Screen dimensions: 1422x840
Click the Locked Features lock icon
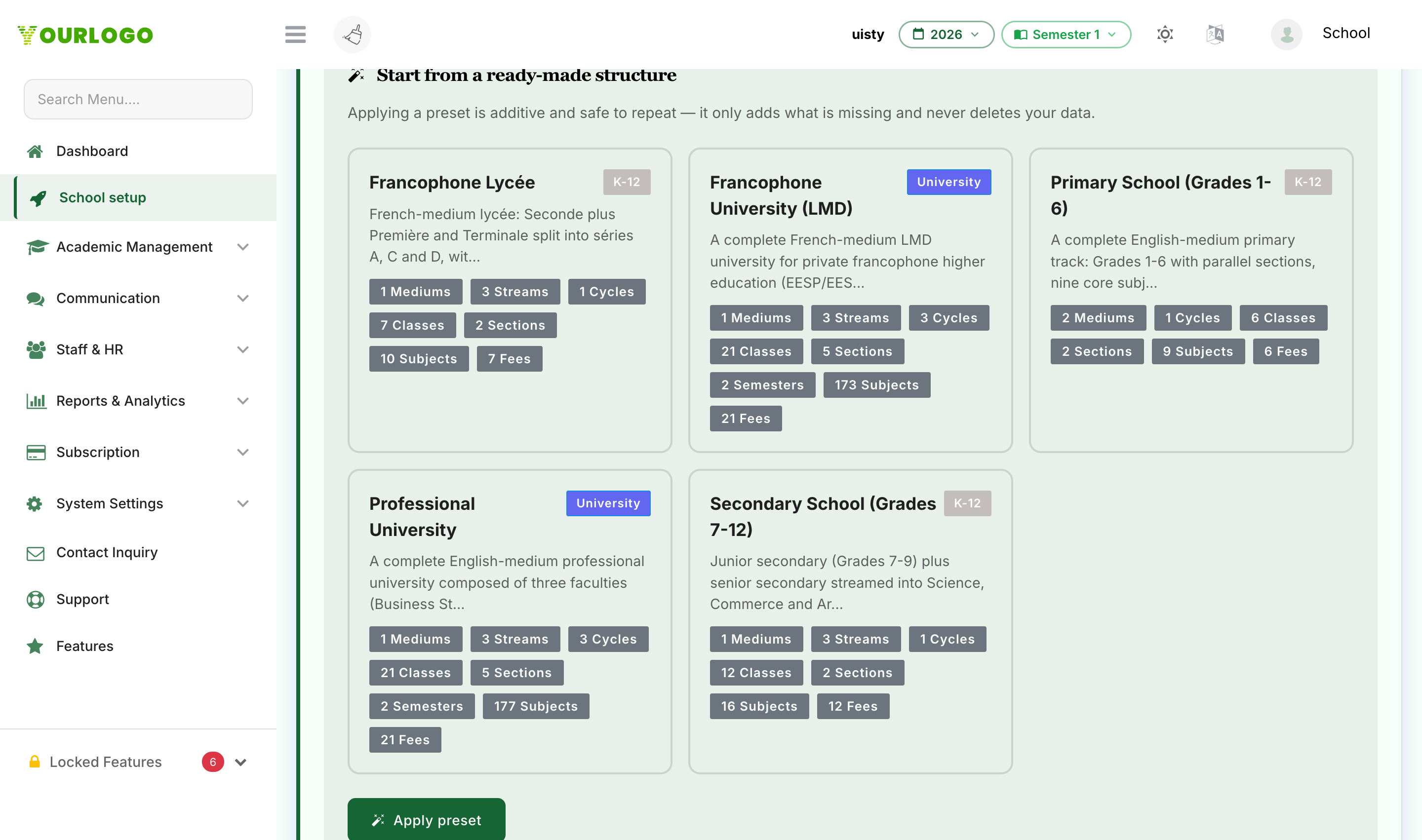click(x=35, y=762)
